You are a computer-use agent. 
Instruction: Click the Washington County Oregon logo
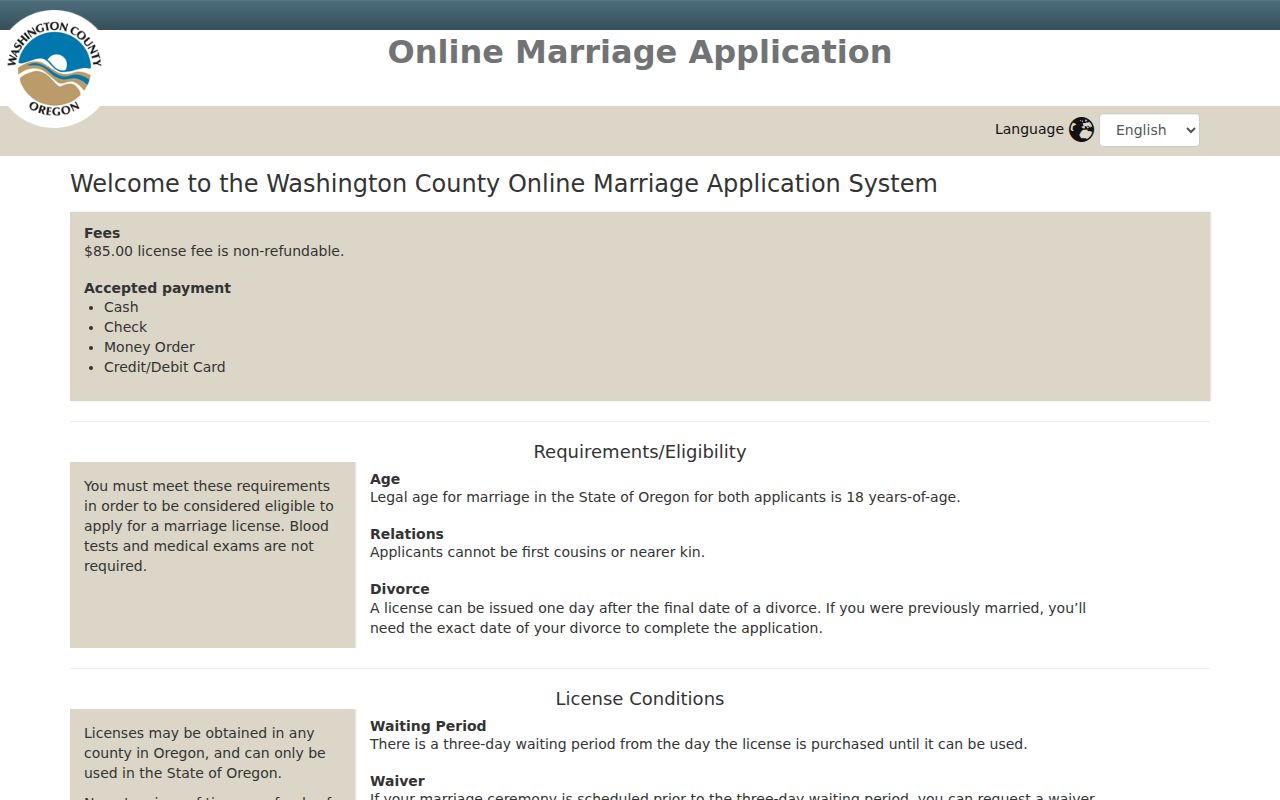[54, 69]
